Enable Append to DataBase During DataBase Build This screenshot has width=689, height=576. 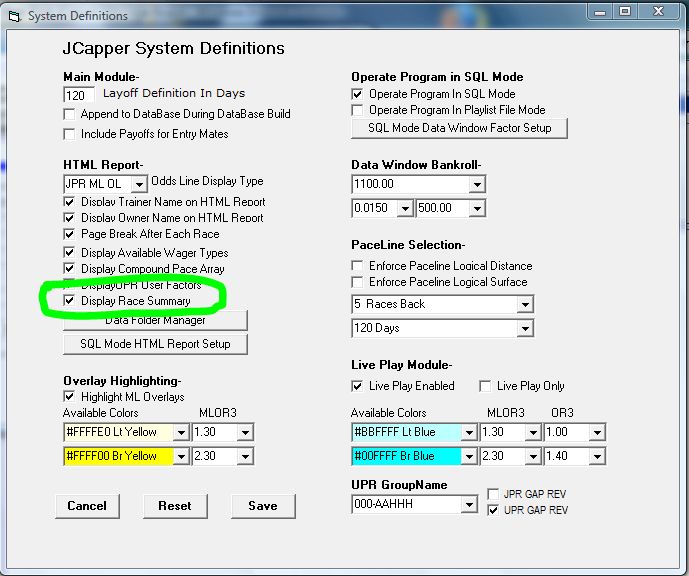(69, 115)
